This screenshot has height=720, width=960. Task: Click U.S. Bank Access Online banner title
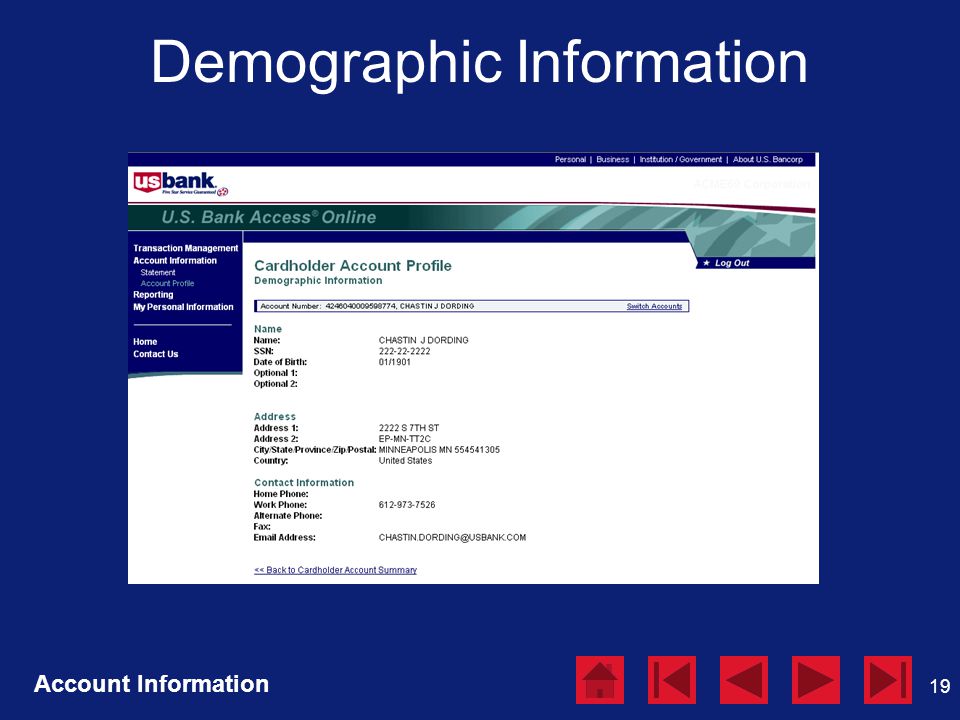click(x=269, y=217)
